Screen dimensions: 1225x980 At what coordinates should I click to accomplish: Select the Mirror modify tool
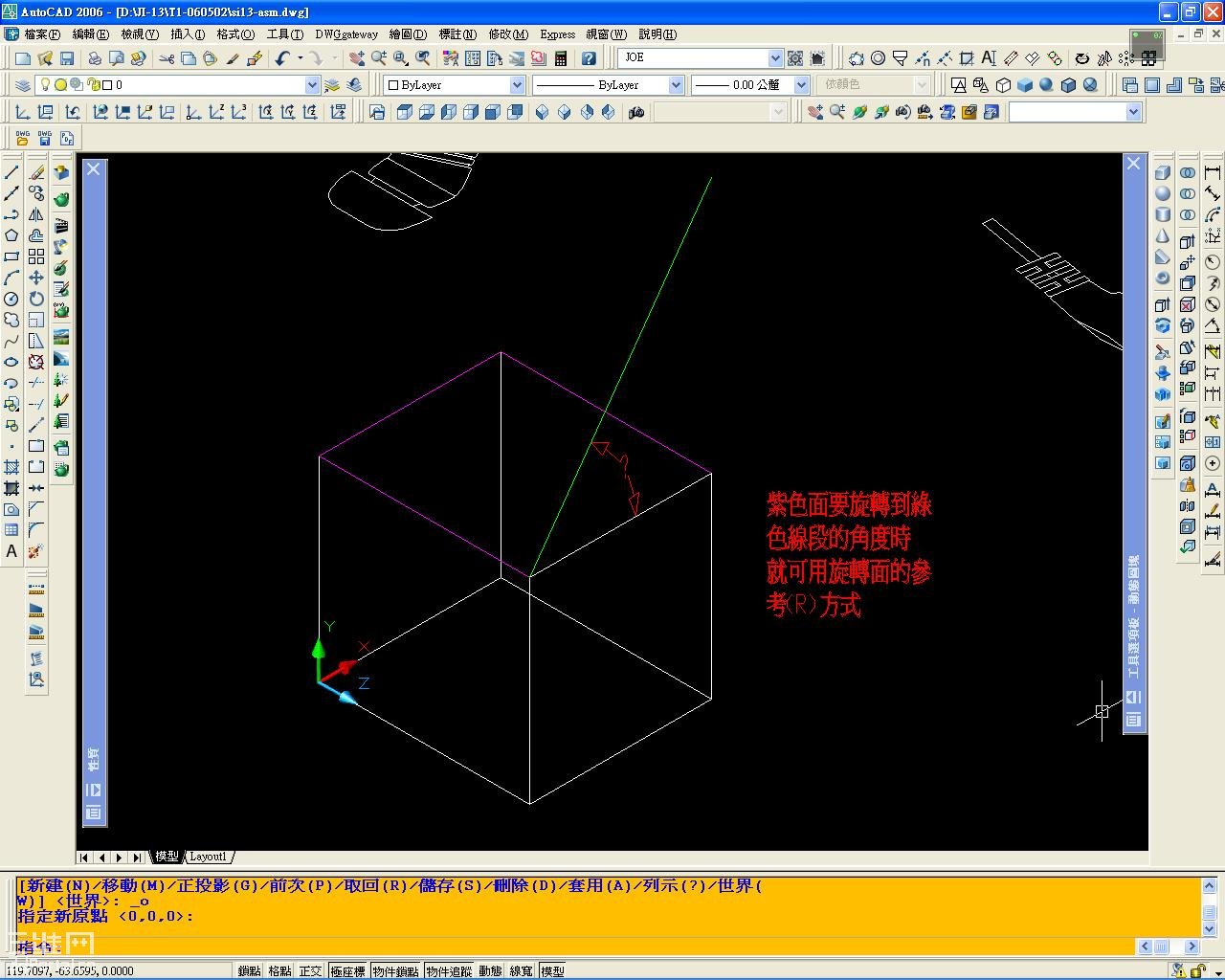[36, 214]
